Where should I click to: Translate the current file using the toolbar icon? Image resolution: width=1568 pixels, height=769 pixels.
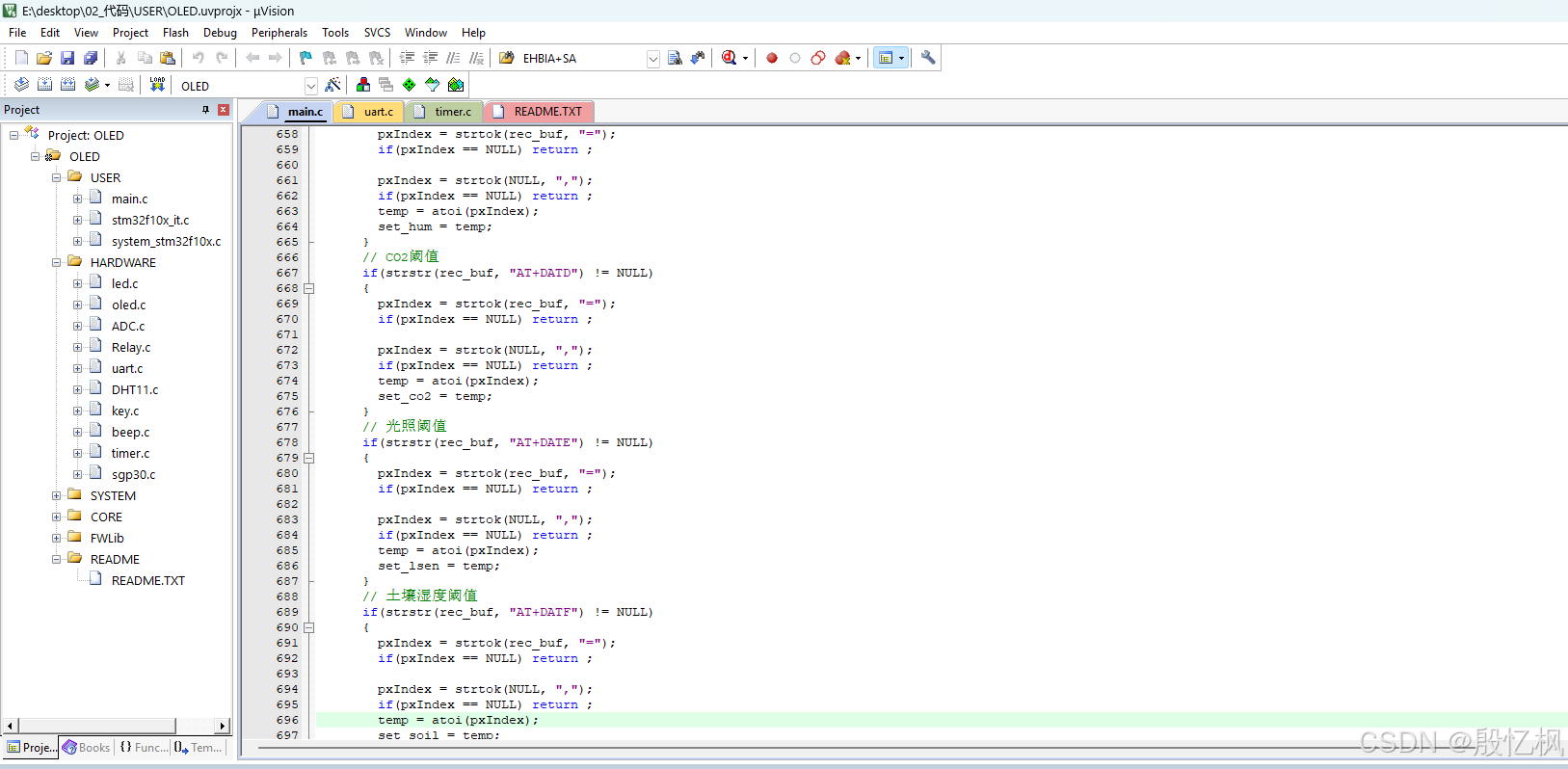21,85
